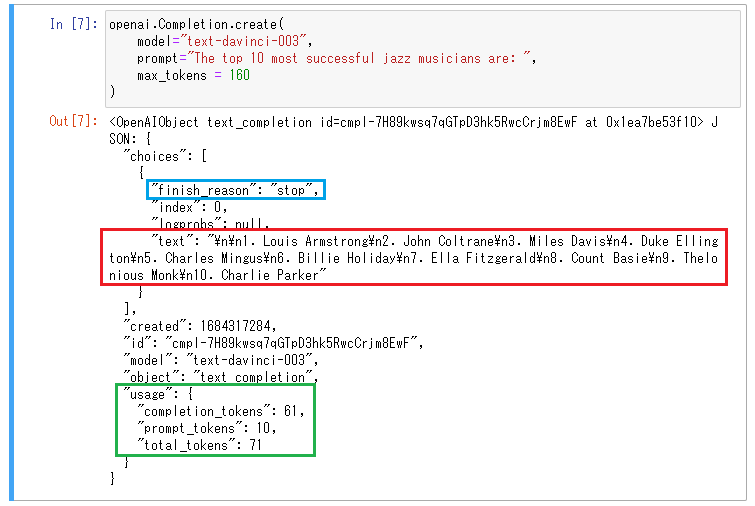The image size is (755, 506).
Task: Click the output line with Charles Mingus
Action: 413,258
